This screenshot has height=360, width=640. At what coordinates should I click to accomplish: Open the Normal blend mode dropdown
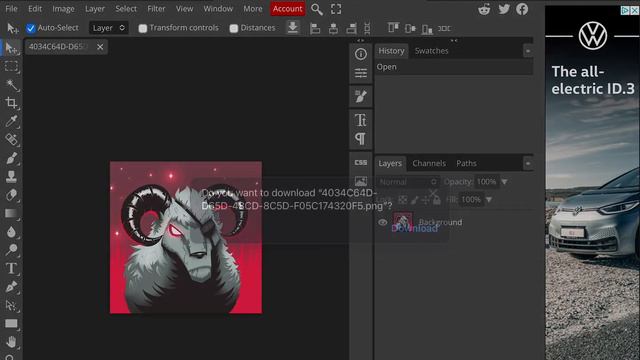point(407,182)
